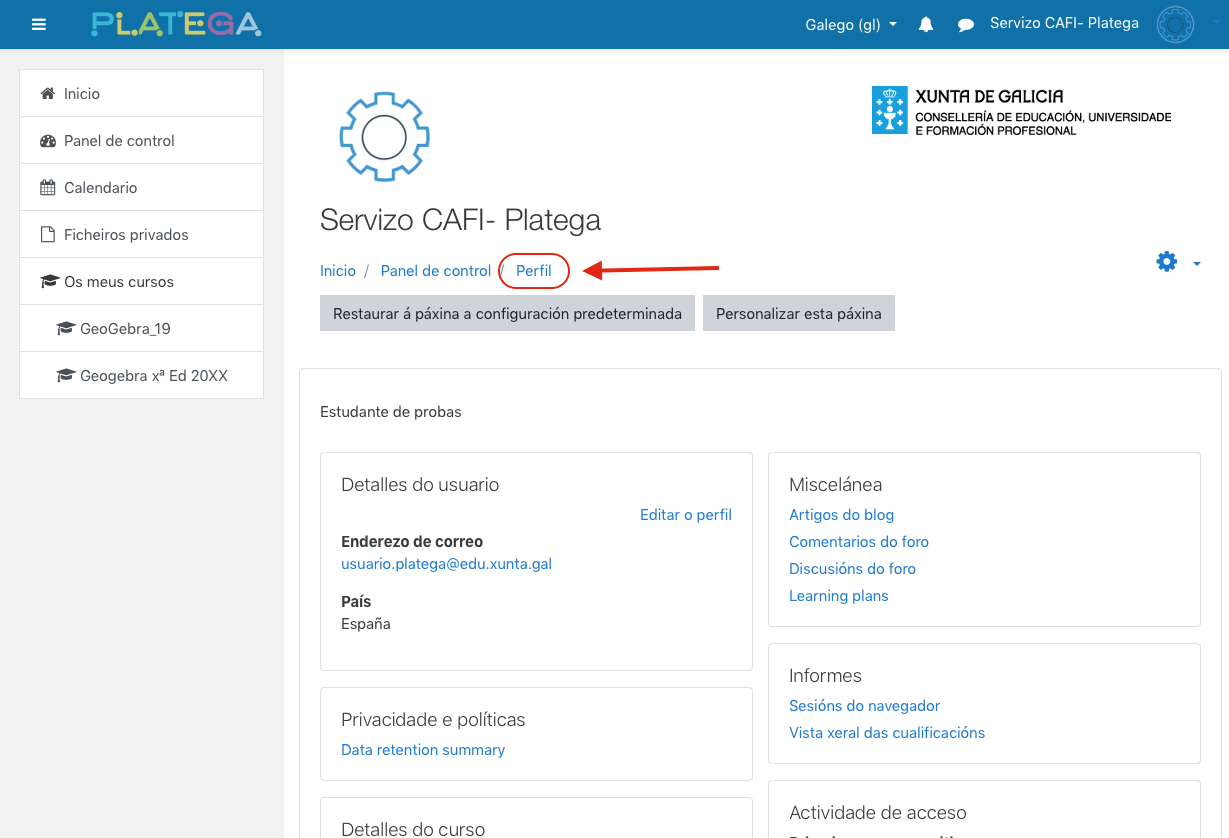Go to Inicio in the sidebar
Screen dimensions: 1229x838
coord(82,94)
